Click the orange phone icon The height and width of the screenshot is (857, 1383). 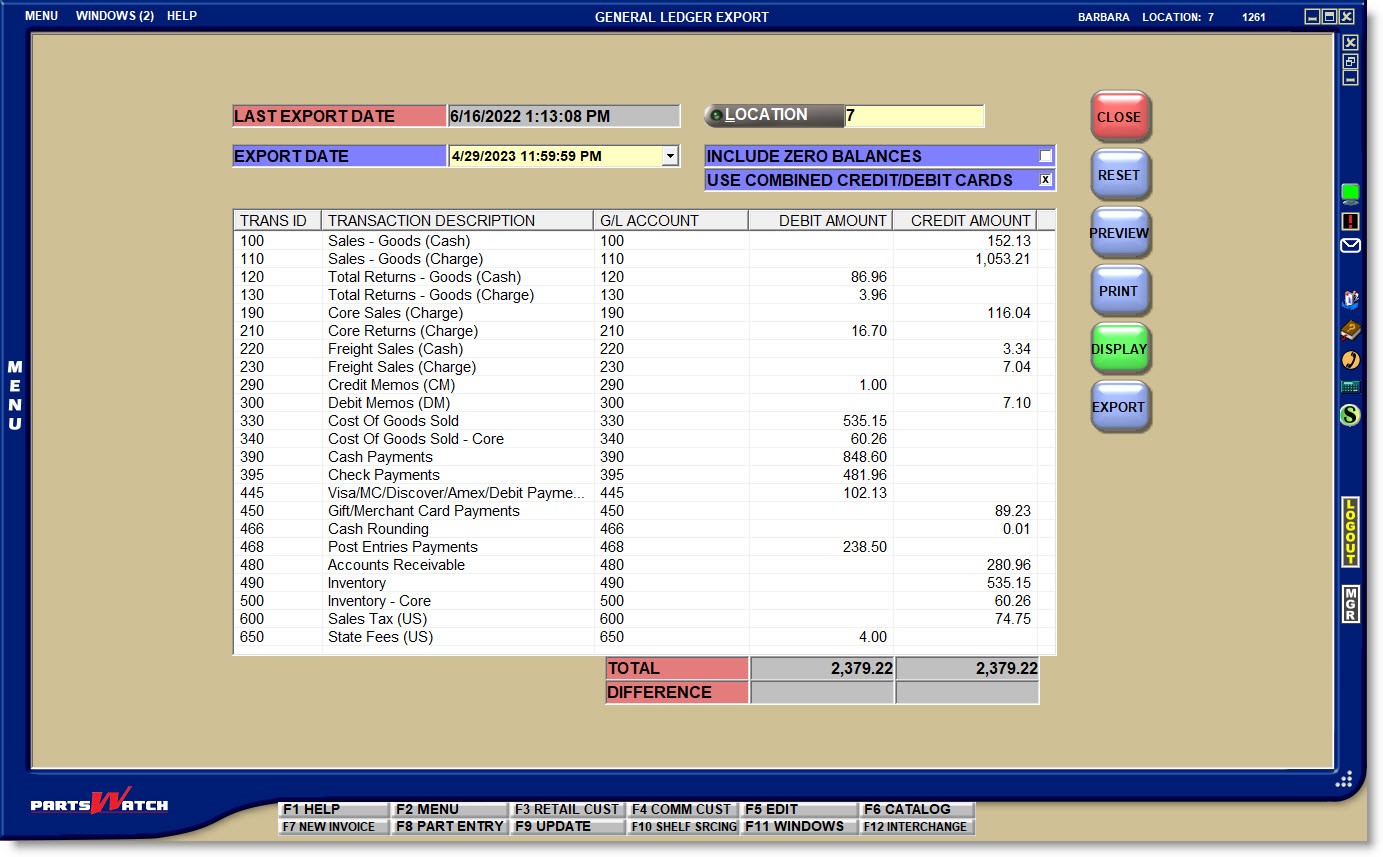[1350, 359]
